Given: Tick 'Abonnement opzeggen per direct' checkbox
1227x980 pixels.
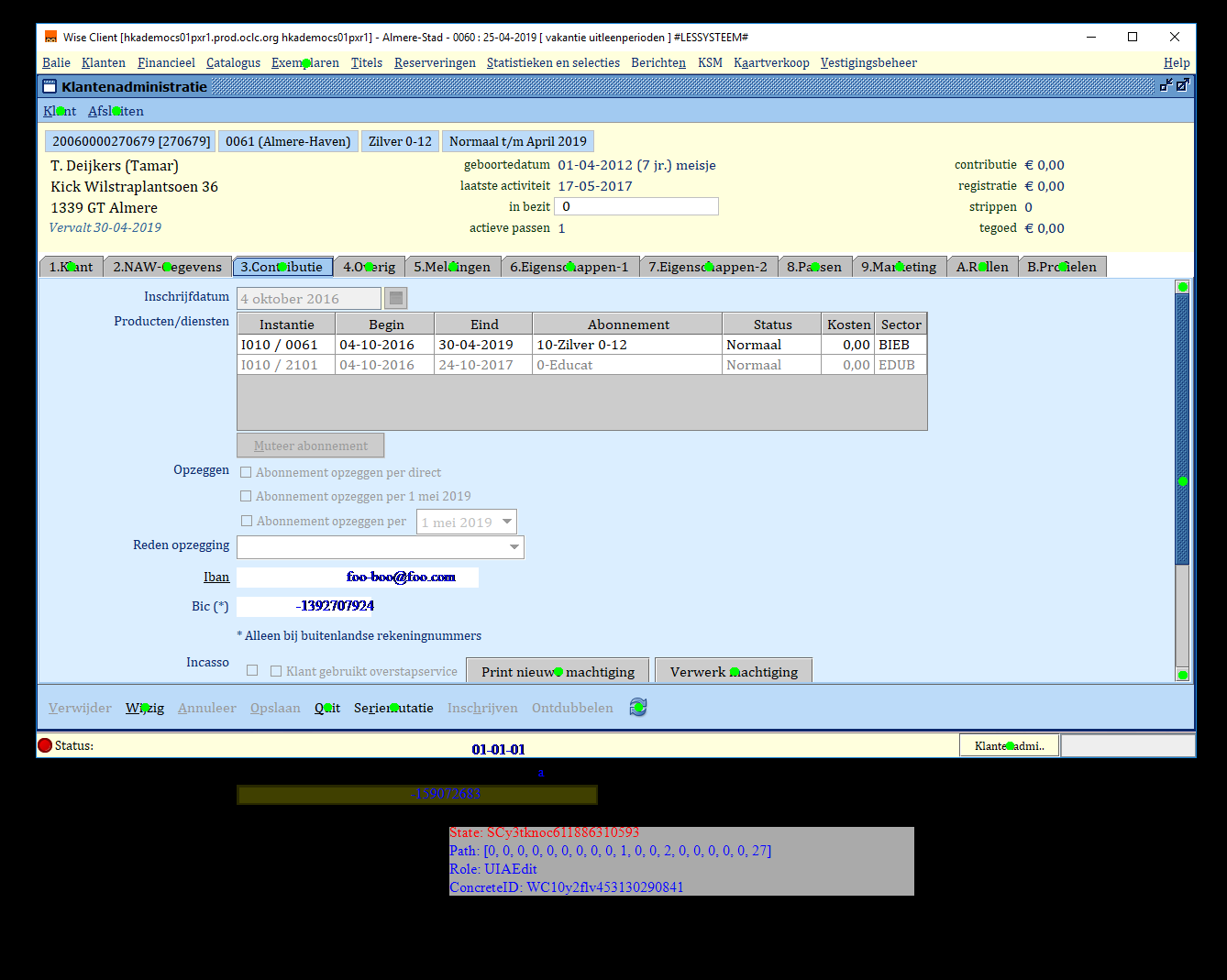Looking at the screenshot, I should click(246, 472).
